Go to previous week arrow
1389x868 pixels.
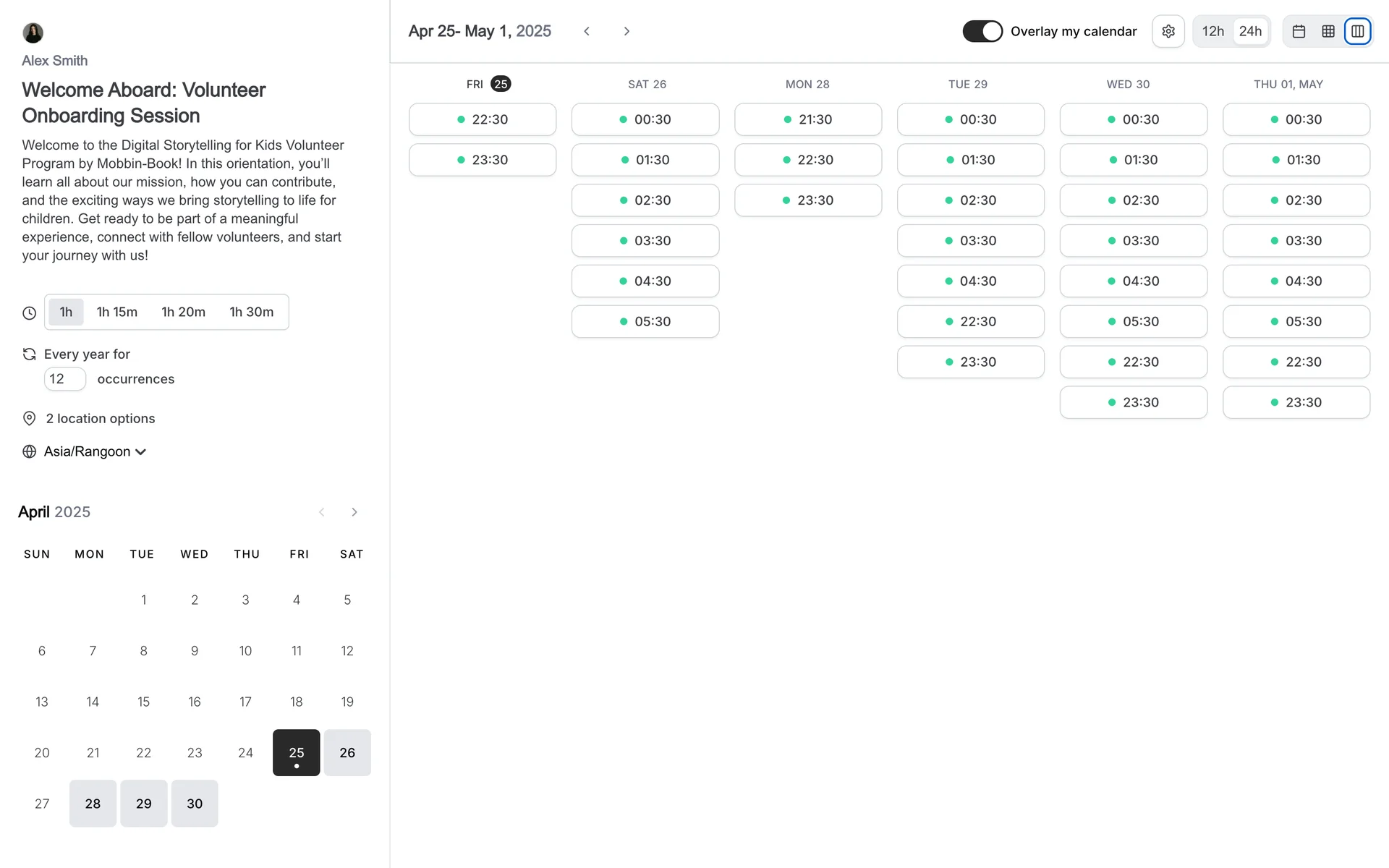[x=587, y=31]
